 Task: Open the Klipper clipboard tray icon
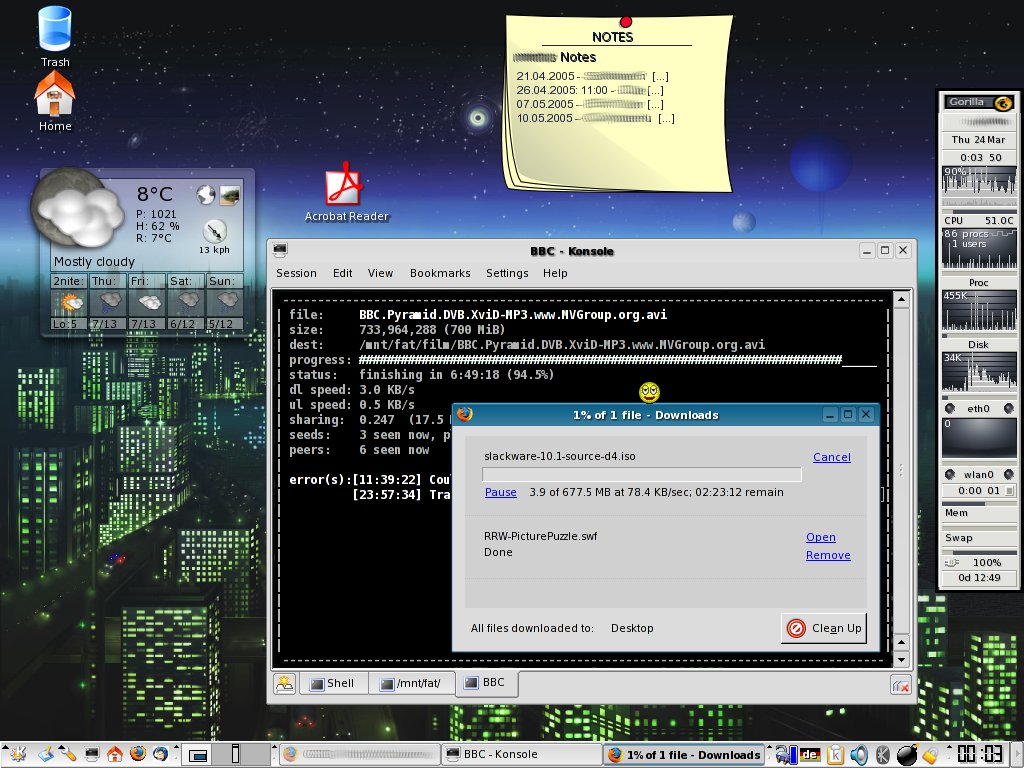coord(835,755)
